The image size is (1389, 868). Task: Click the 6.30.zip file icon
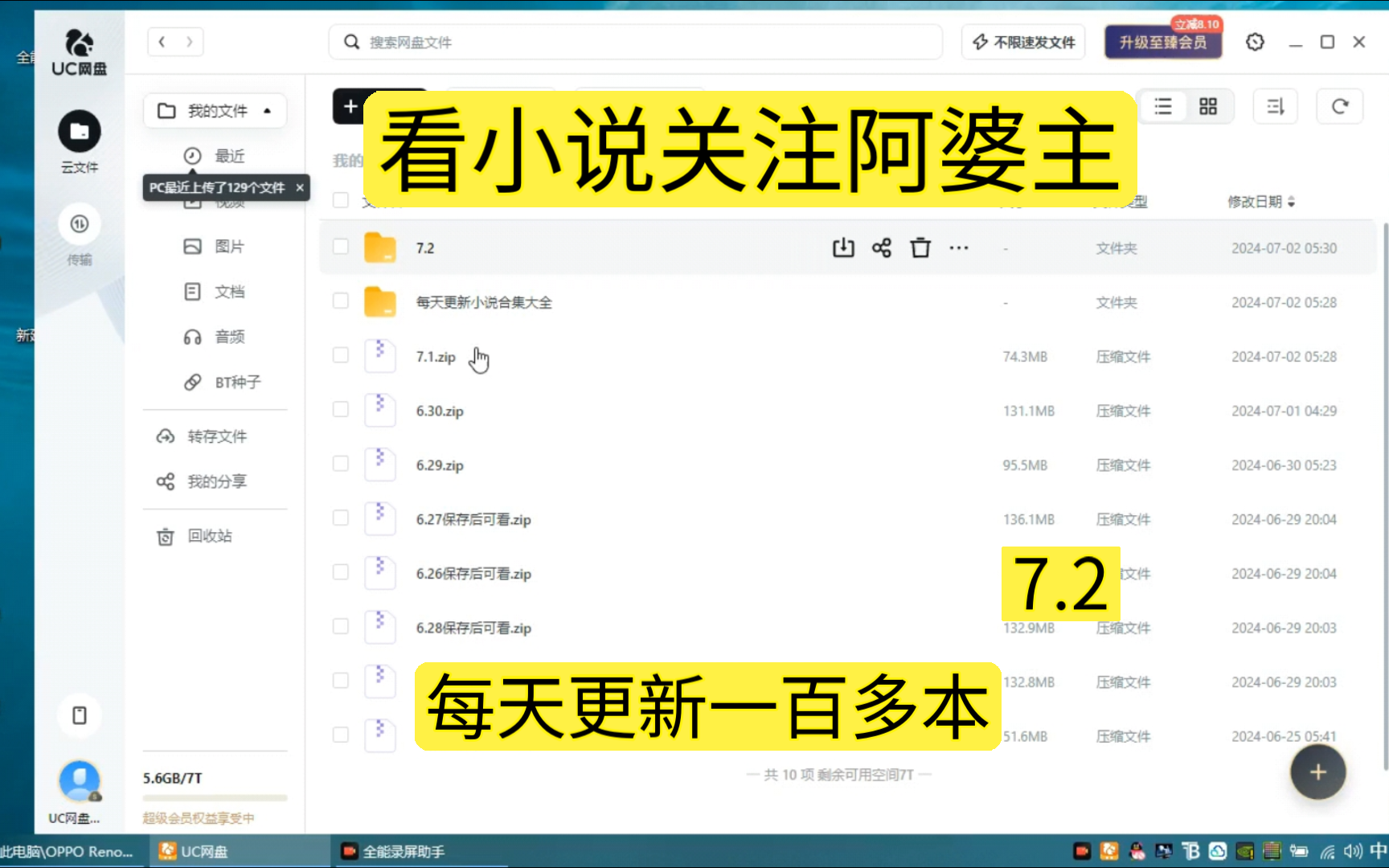coord(380,410)
